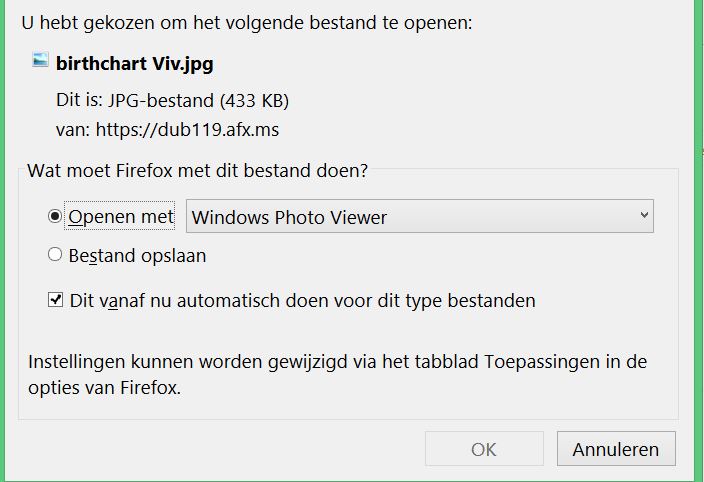Click the "JPG-bestand (433 KB)" file type text
This screenshot has height=482, width=704.
coord(198,101)
